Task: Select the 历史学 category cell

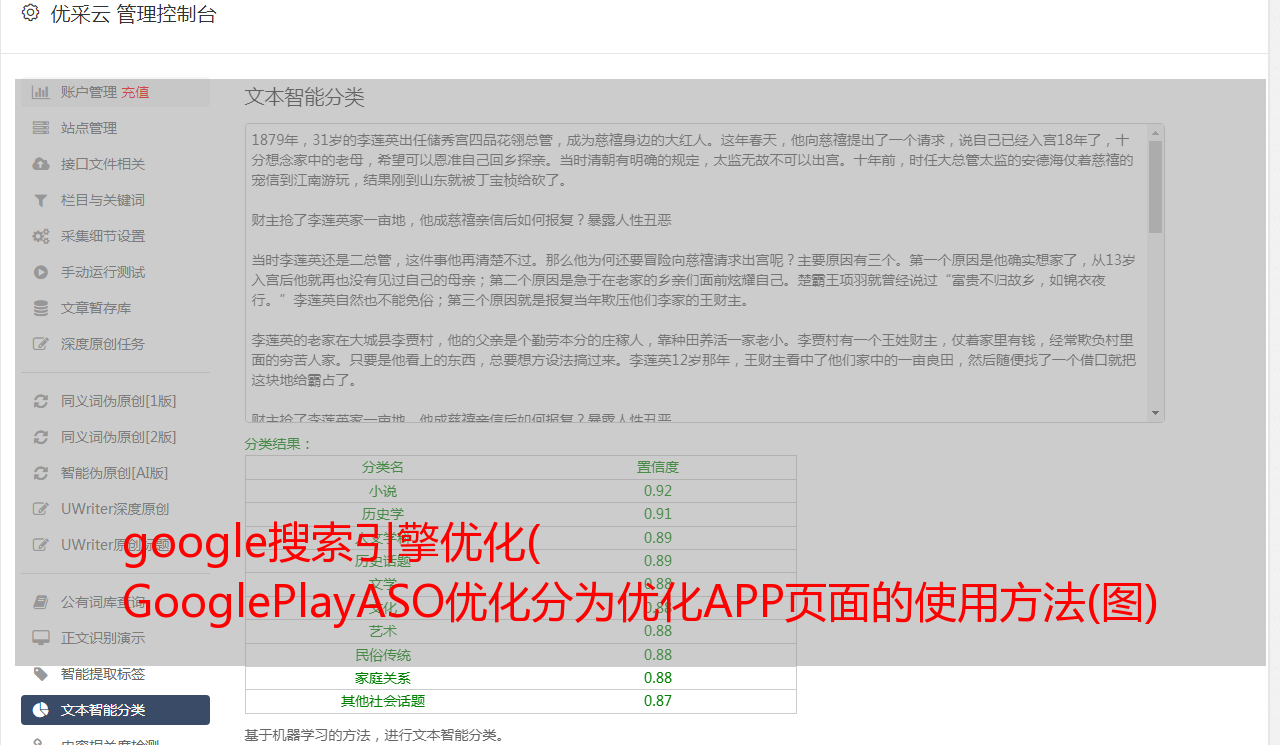Action: 383,514
